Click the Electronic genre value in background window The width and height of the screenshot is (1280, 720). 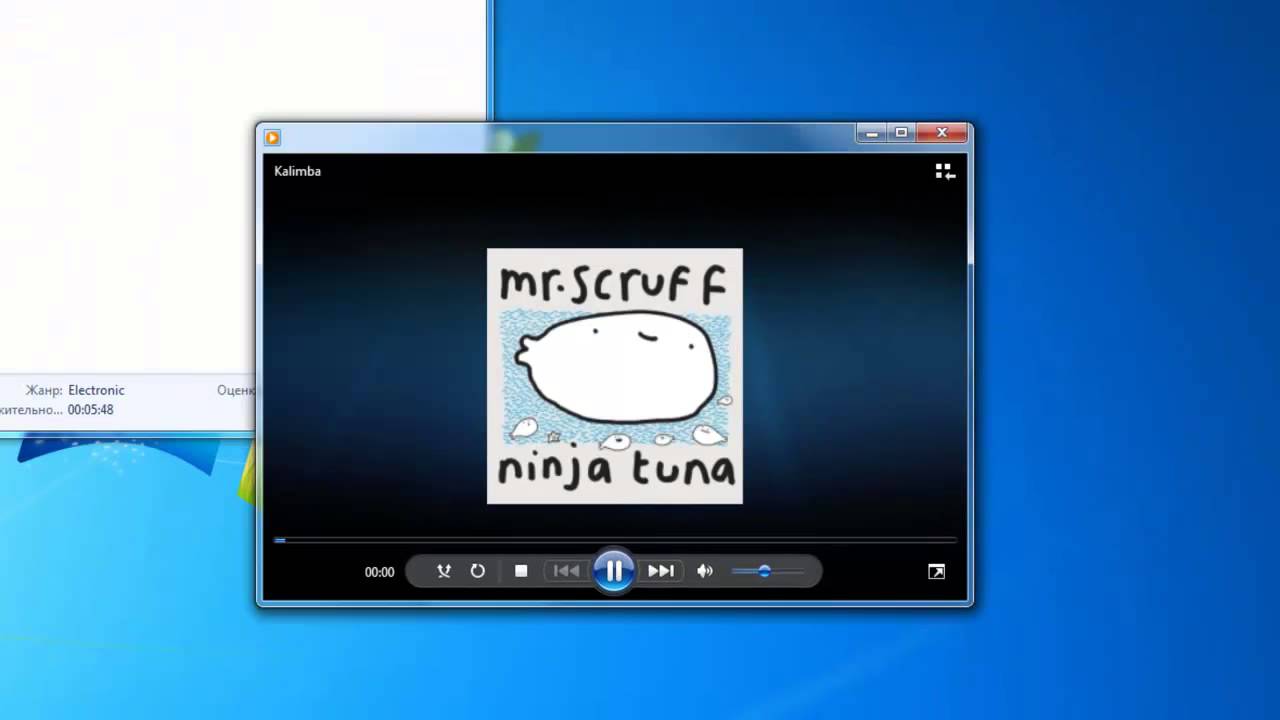tap(96, 390)
